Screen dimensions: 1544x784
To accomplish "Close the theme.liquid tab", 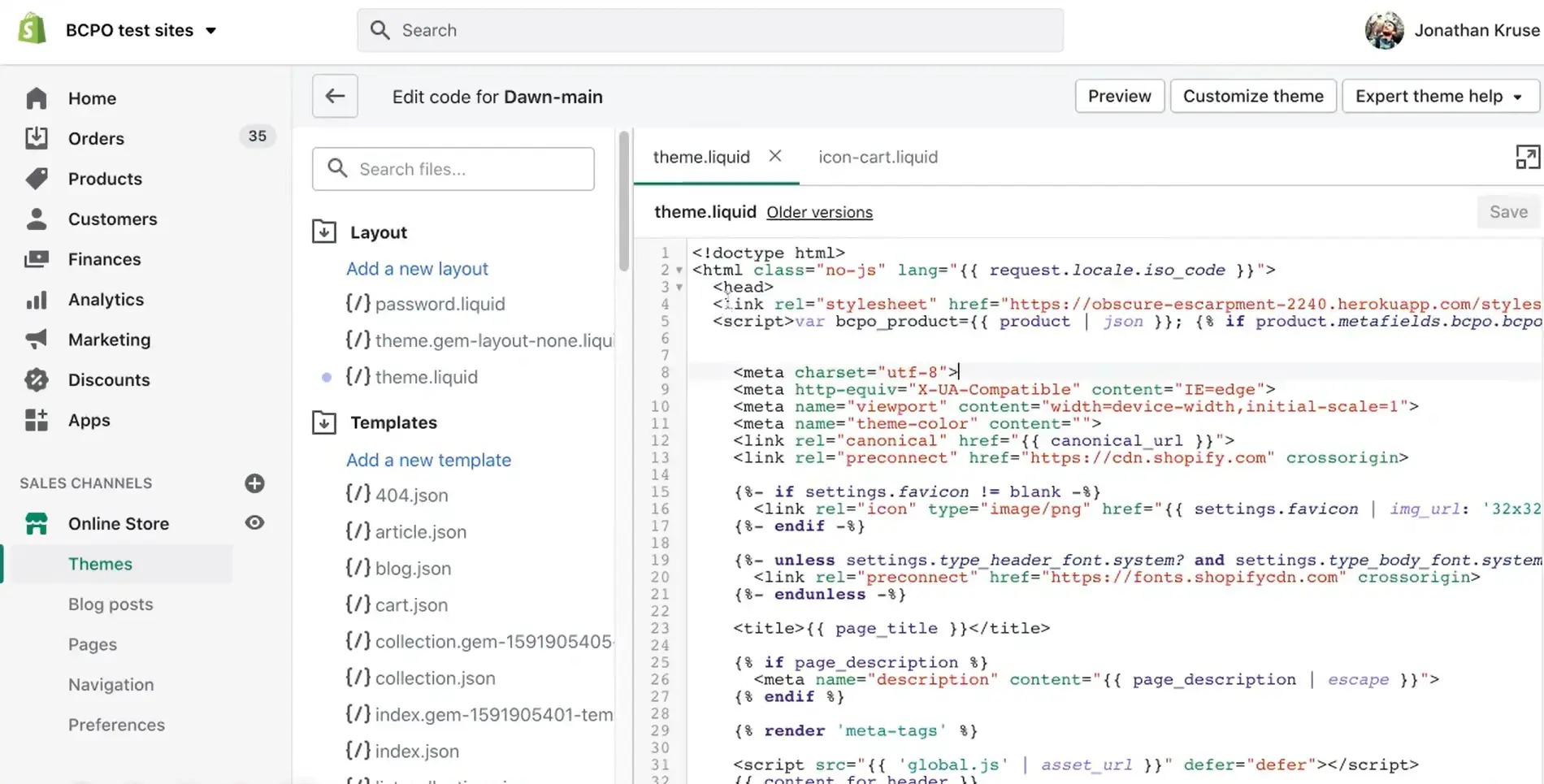I will pos(775,156).
